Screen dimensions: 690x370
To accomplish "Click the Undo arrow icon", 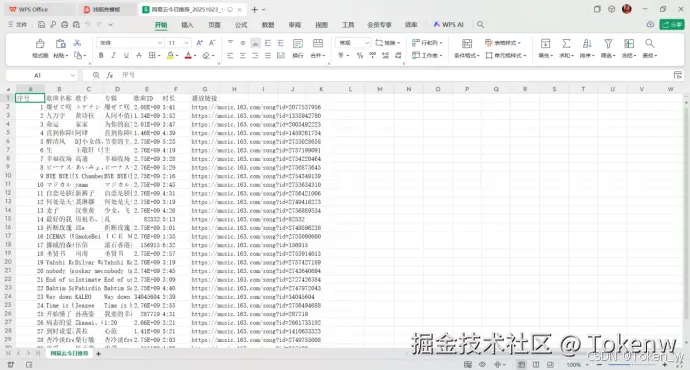I will coord(88,25).
